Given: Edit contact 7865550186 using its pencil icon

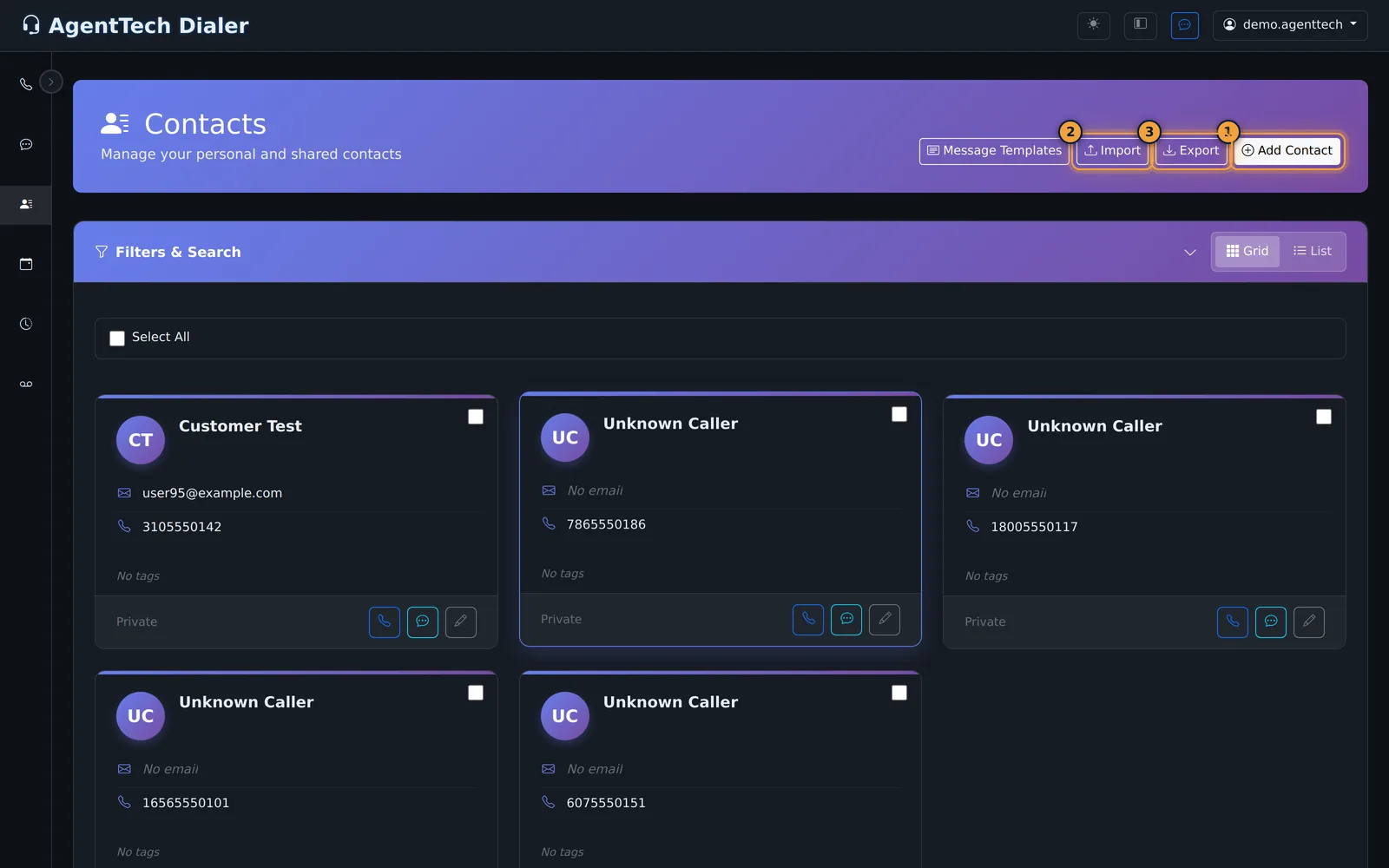Looking at the screenshot, I should (x=885, y=619).
